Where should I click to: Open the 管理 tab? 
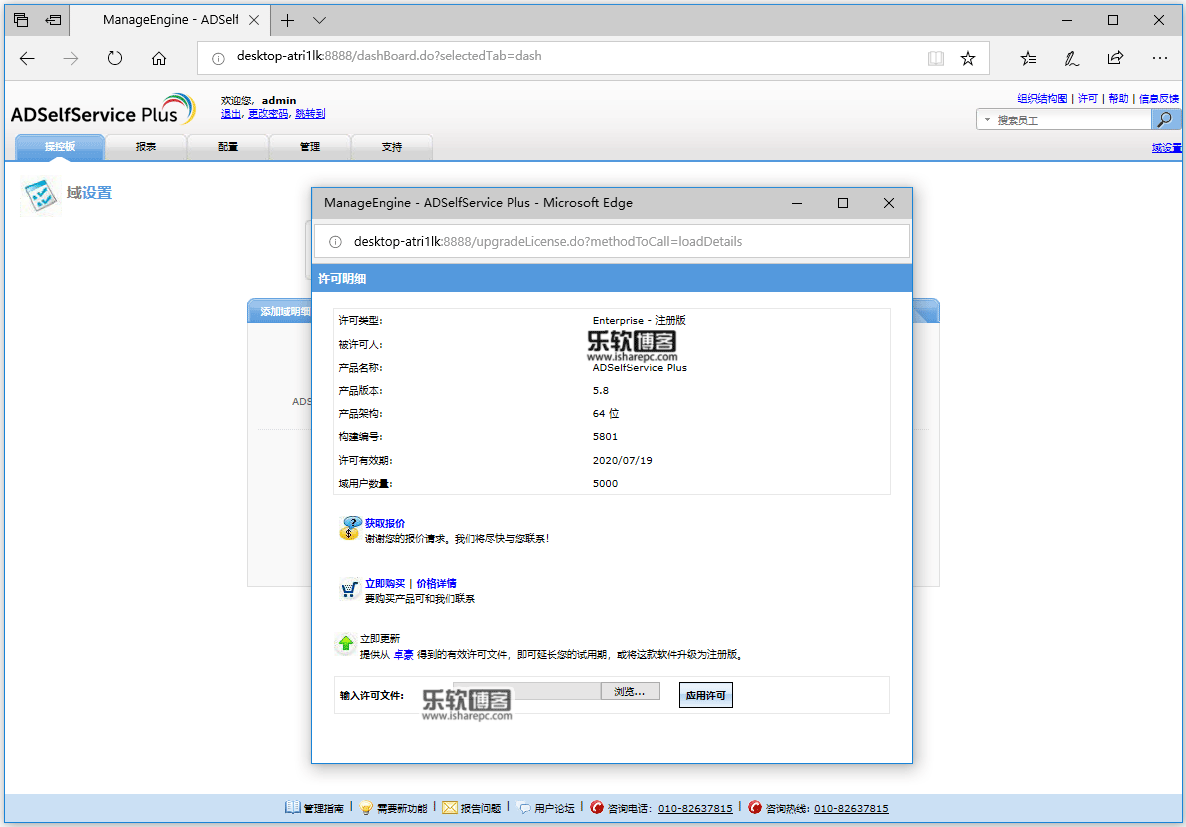[309, 147]
